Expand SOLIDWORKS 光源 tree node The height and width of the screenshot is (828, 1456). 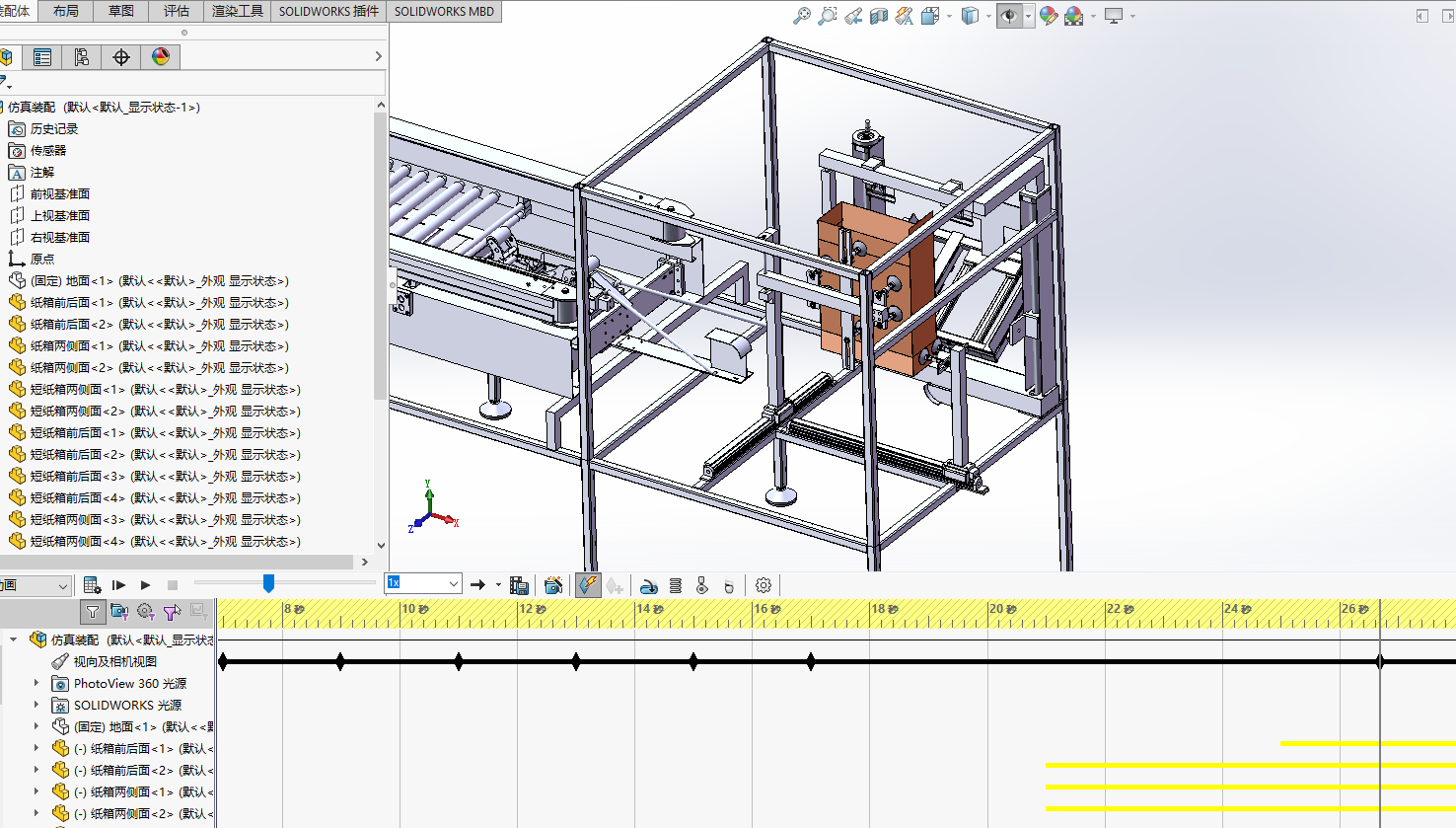36,705
